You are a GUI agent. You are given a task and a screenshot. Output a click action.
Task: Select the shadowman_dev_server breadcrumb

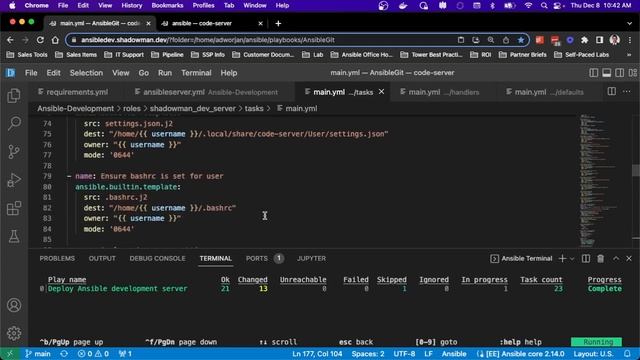tap(193, 109)
